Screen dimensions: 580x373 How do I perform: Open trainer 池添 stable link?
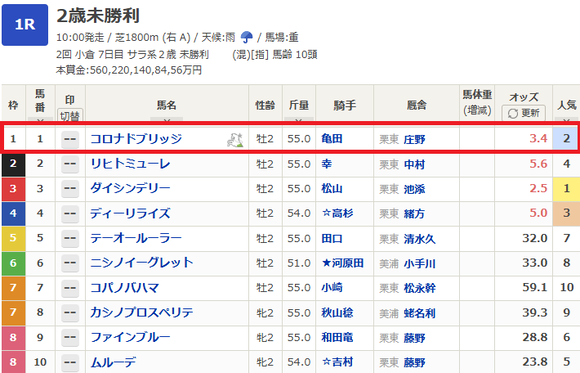click(414, 189)
